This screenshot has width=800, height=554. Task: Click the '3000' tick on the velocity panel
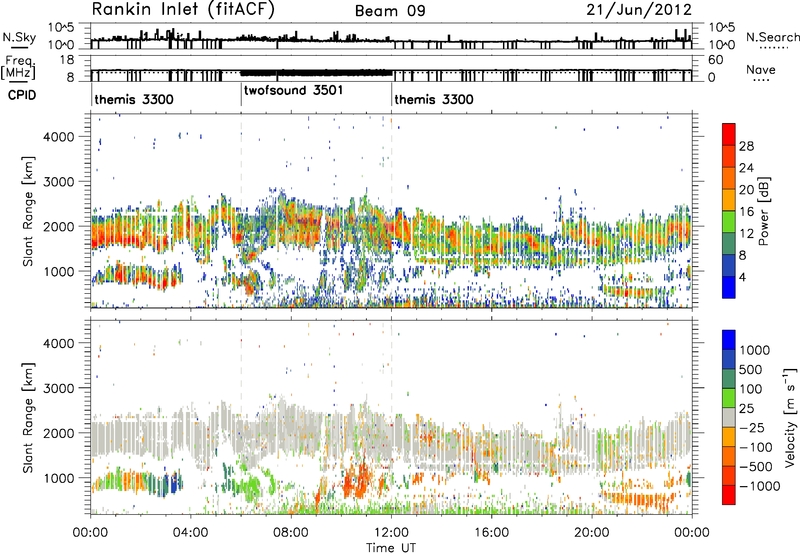[59, 388]
